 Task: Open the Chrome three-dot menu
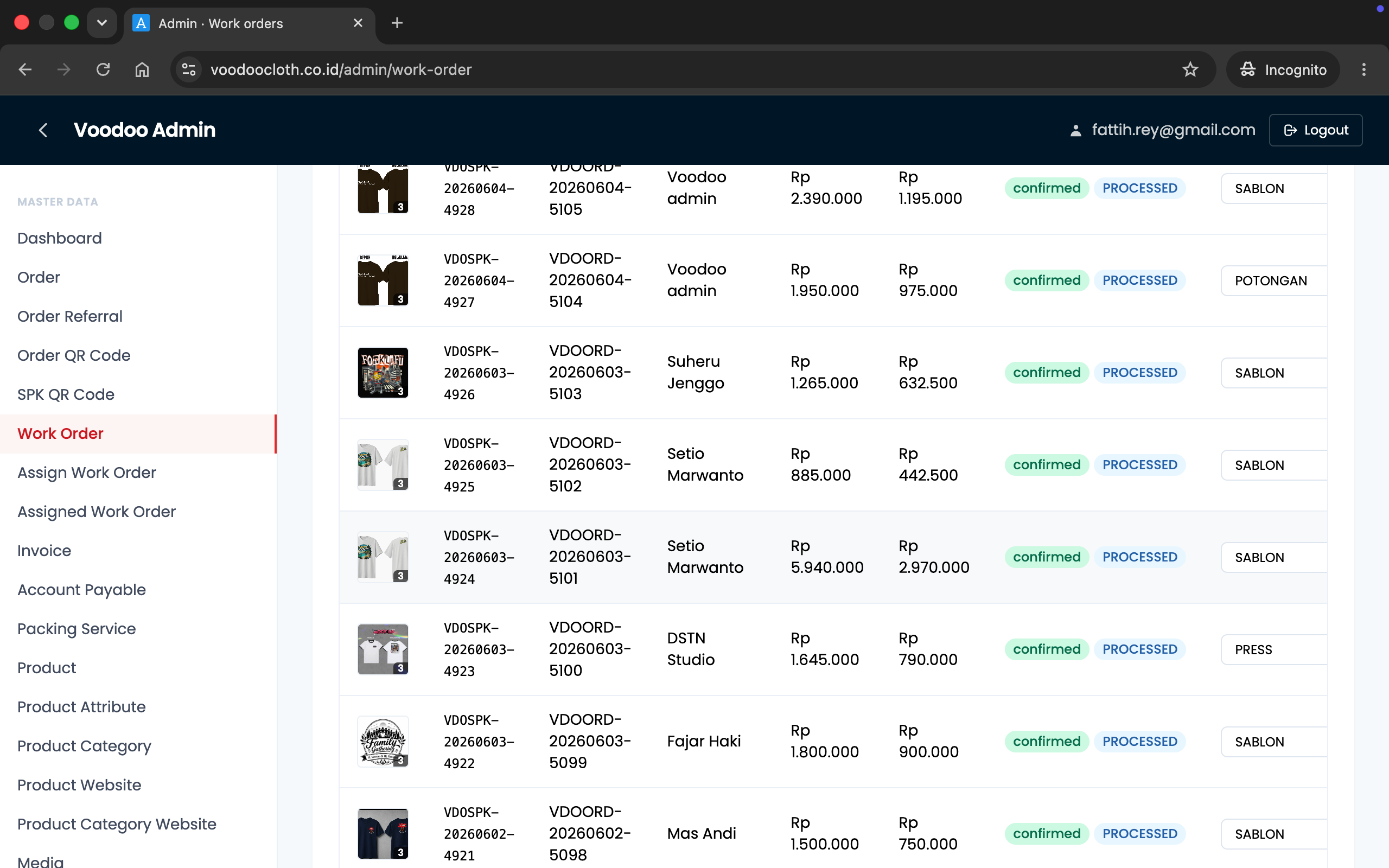[1363, 69]
